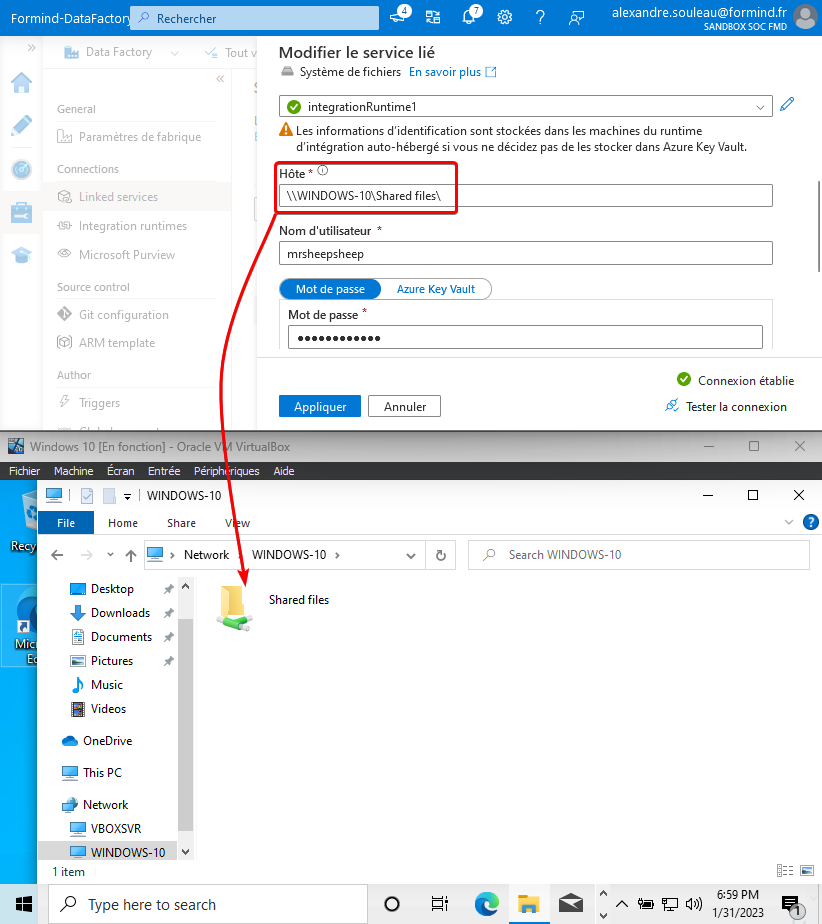Open the Author pencil icon in sidebar
The width and height of the screenshot is (822, 924).
tap(21, 126)
